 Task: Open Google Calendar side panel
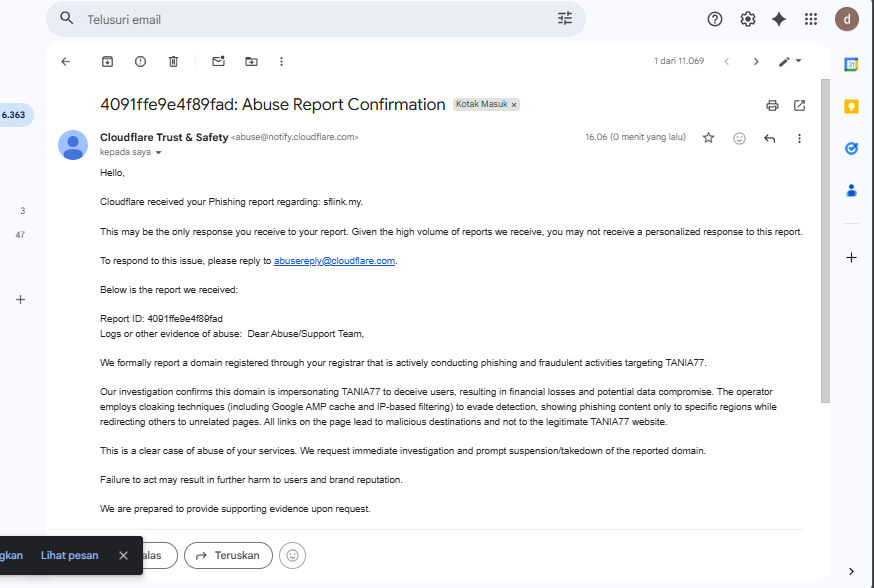[x=851, y=65]
